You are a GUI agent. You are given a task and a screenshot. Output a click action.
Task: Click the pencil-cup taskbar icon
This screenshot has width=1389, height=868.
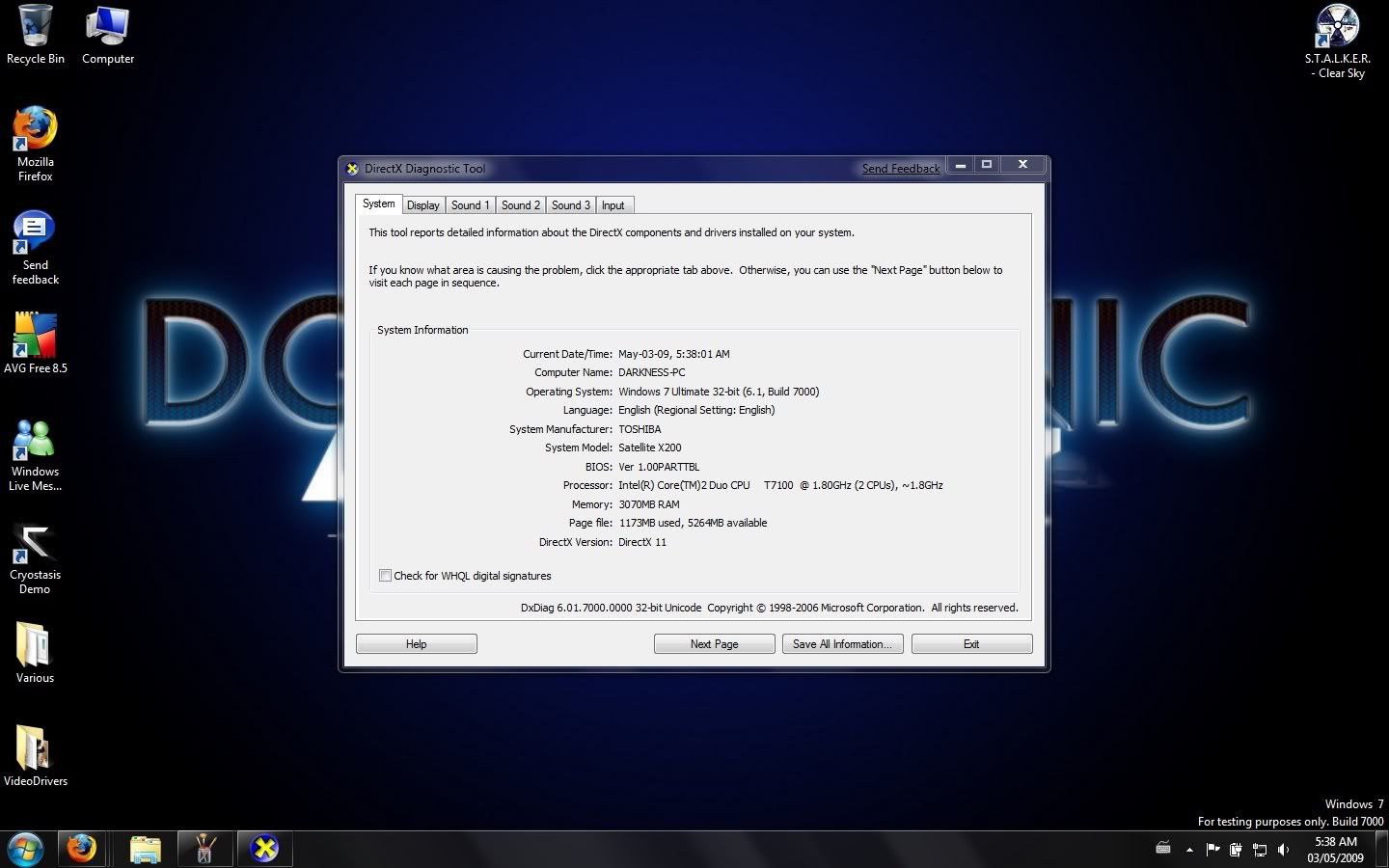point(204,849)
